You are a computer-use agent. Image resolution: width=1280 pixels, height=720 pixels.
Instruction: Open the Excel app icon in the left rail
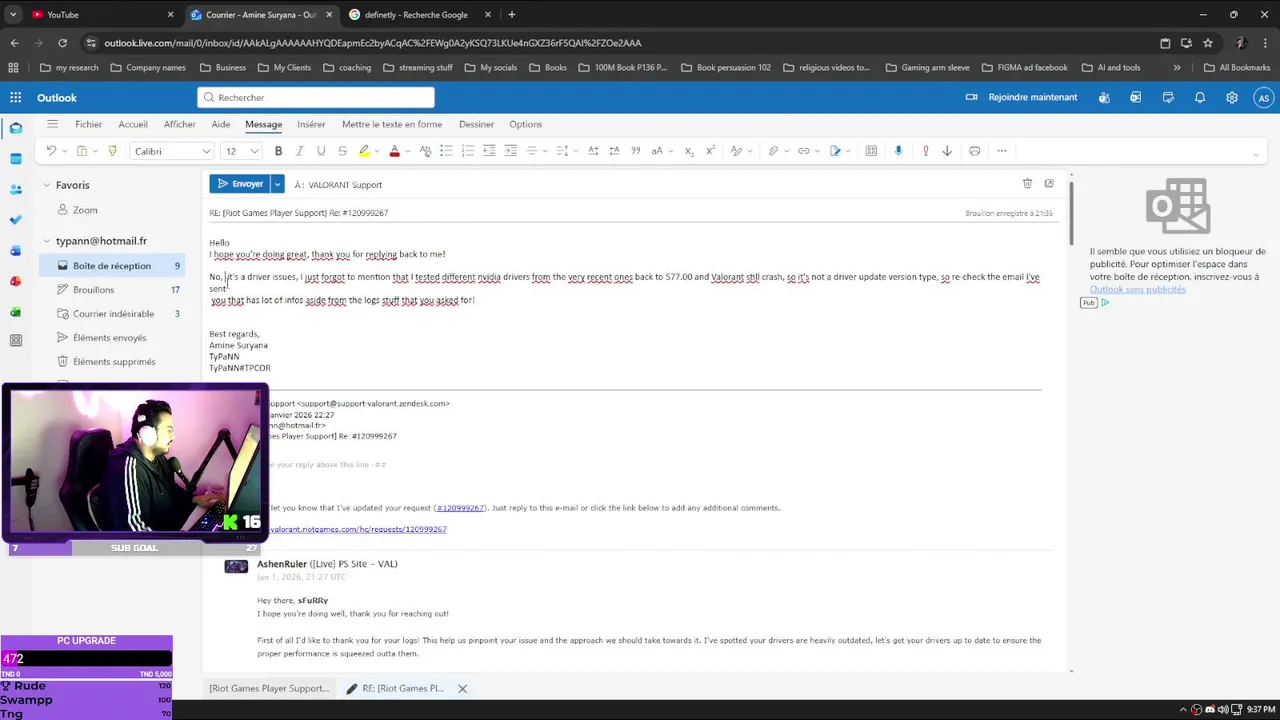tap(16, 312)
